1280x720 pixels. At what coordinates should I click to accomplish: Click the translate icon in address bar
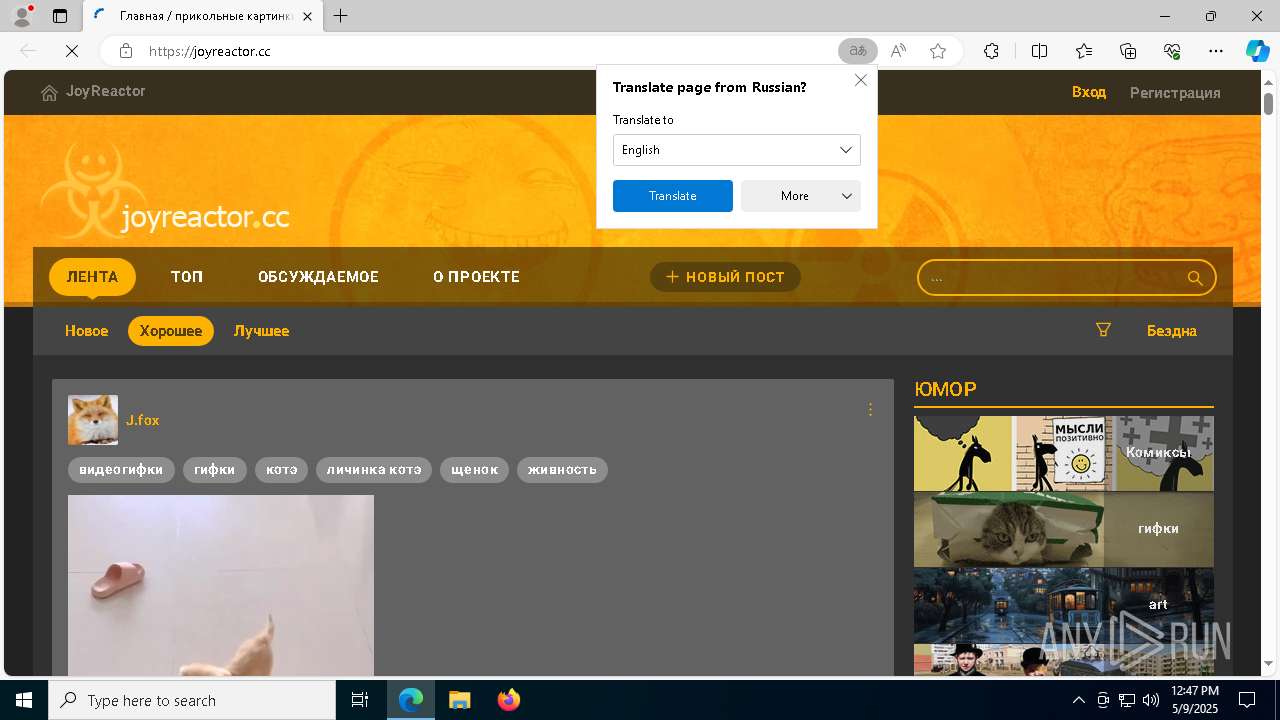click(857, 51)
